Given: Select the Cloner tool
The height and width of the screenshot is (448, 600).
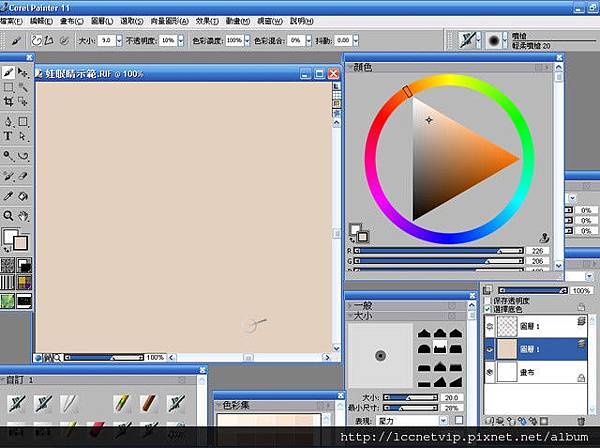Looking at the screenshot, I should 8,176.
